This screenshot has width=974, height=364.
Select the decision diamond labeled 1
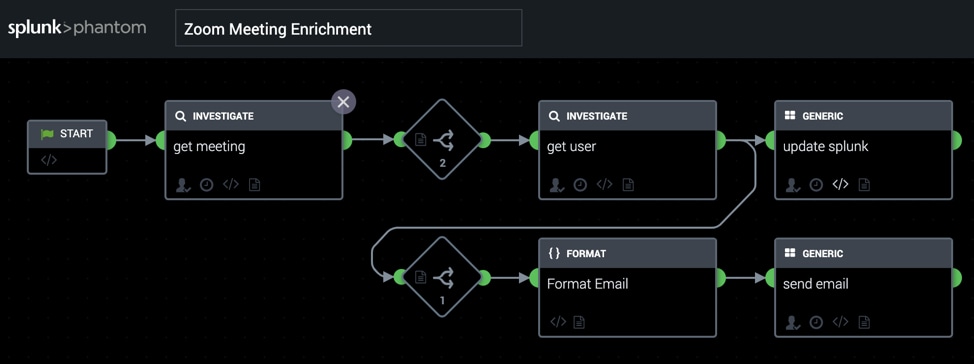pos(442,278)
